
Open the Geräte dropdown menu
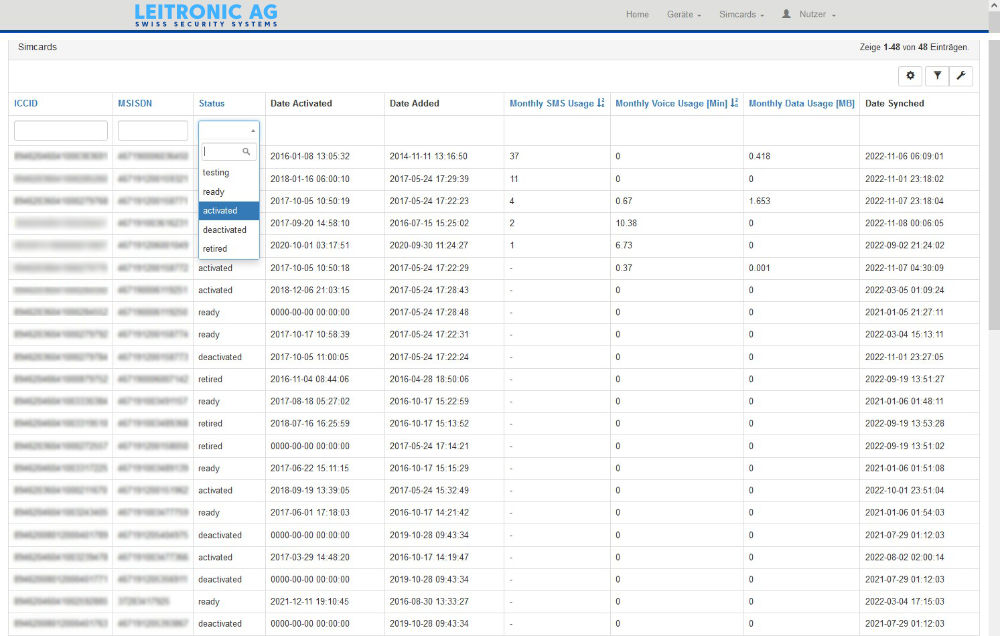(683, 15)
